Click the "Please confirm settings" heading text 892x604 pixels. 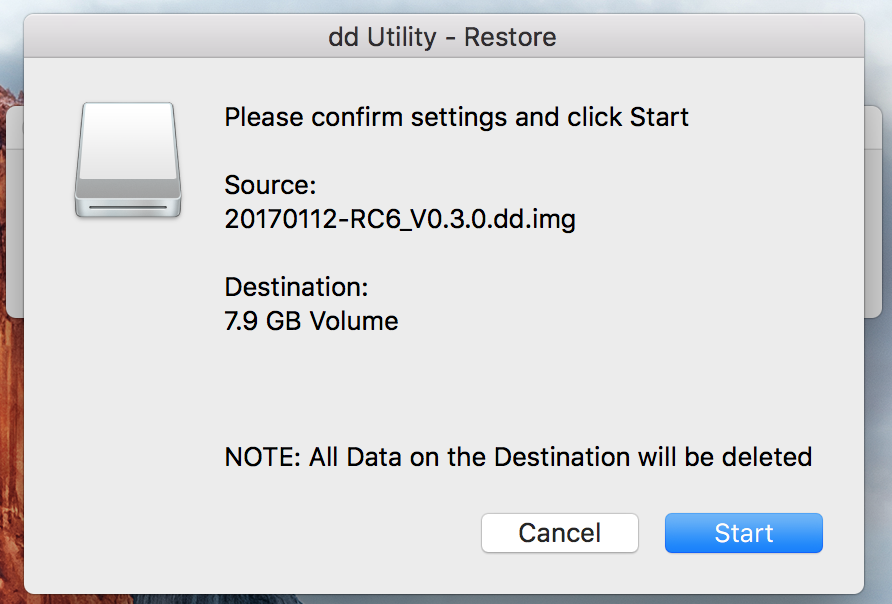coord(456,117)
